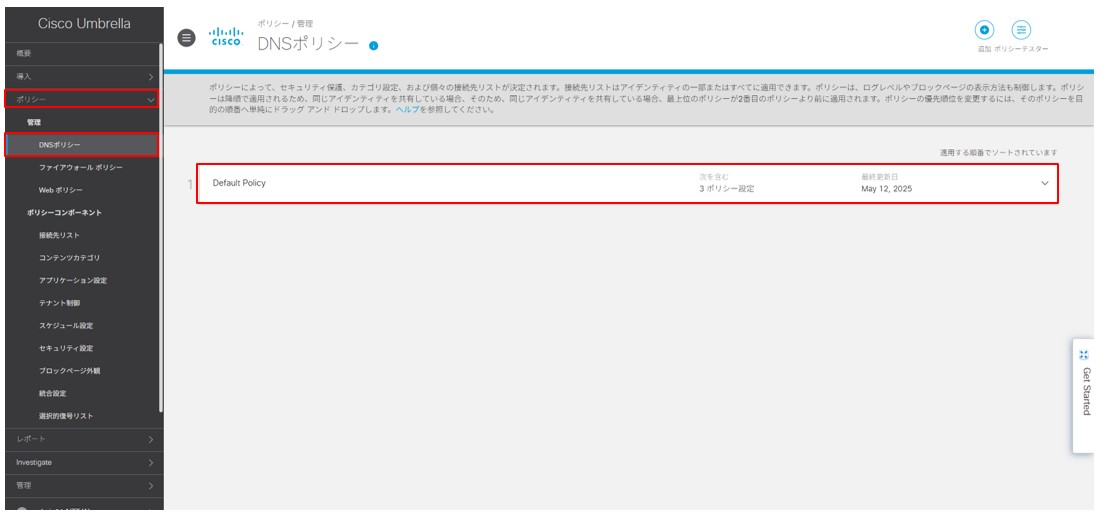Open コンテンツカテゴリ in the sidebar
The height and width of the screenshot is (517, 1102).
coord(70,258)
